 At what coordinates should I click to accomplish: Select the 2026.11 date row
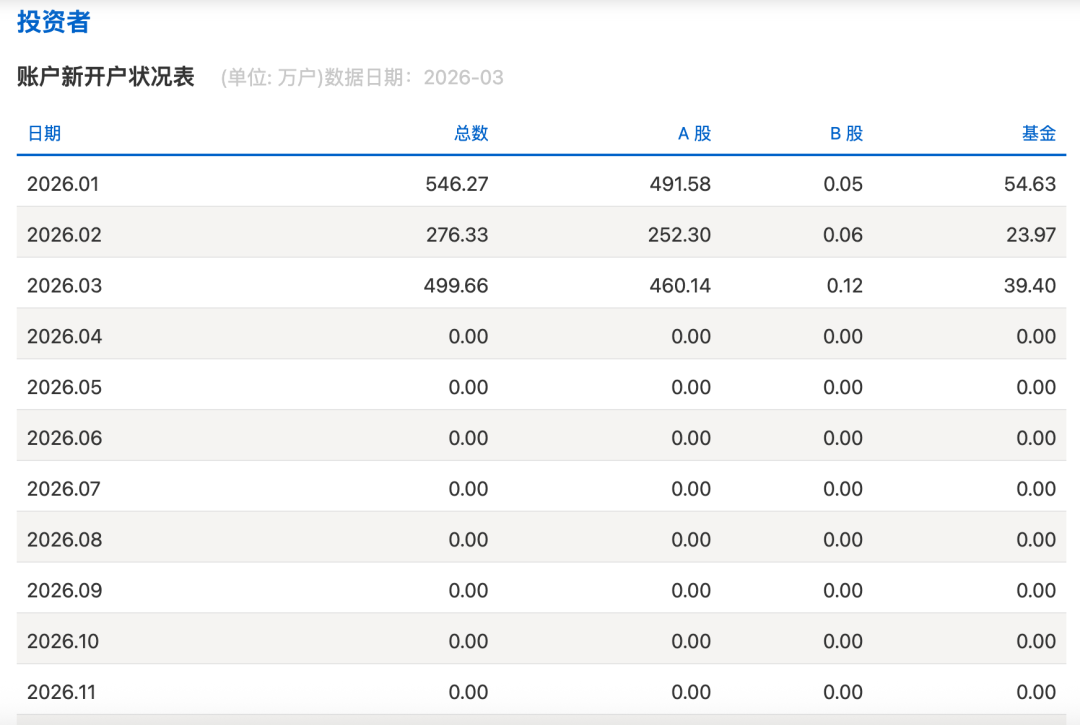click(62, 692)
